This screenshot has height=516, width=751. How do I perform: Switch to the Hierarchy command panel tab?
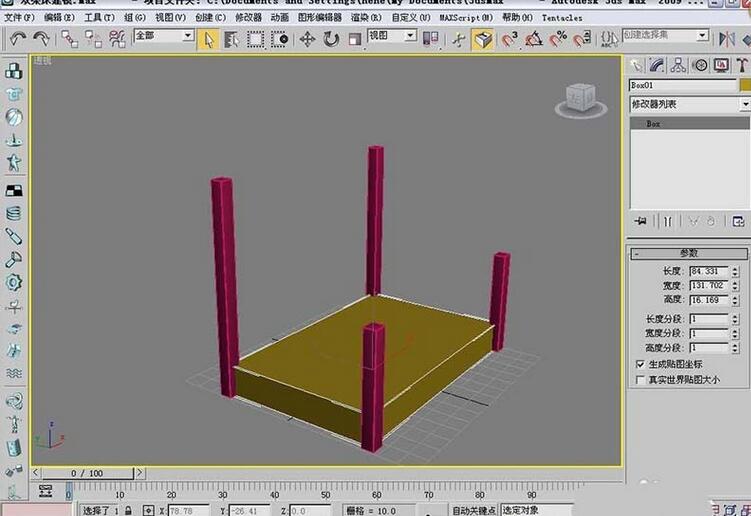pyautogui.click(x=678, y=65)
